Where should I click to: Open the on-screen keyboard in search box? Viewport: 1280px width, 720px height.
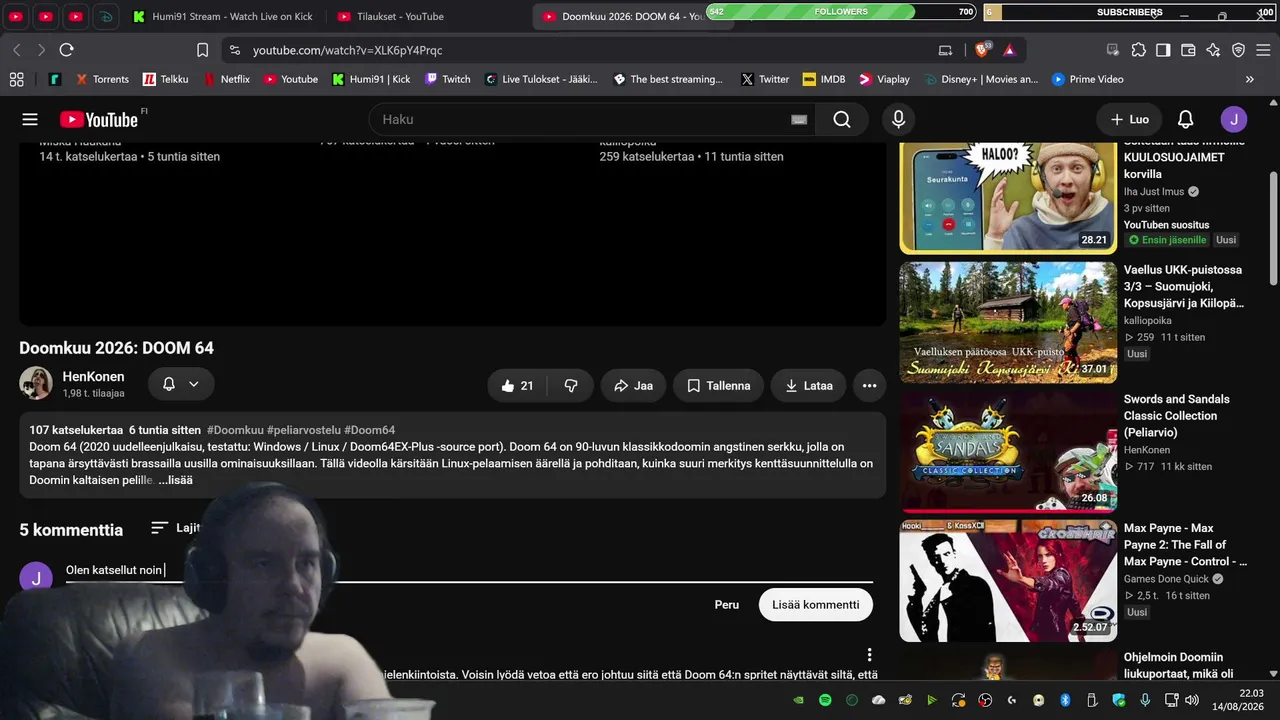[799, 120]
